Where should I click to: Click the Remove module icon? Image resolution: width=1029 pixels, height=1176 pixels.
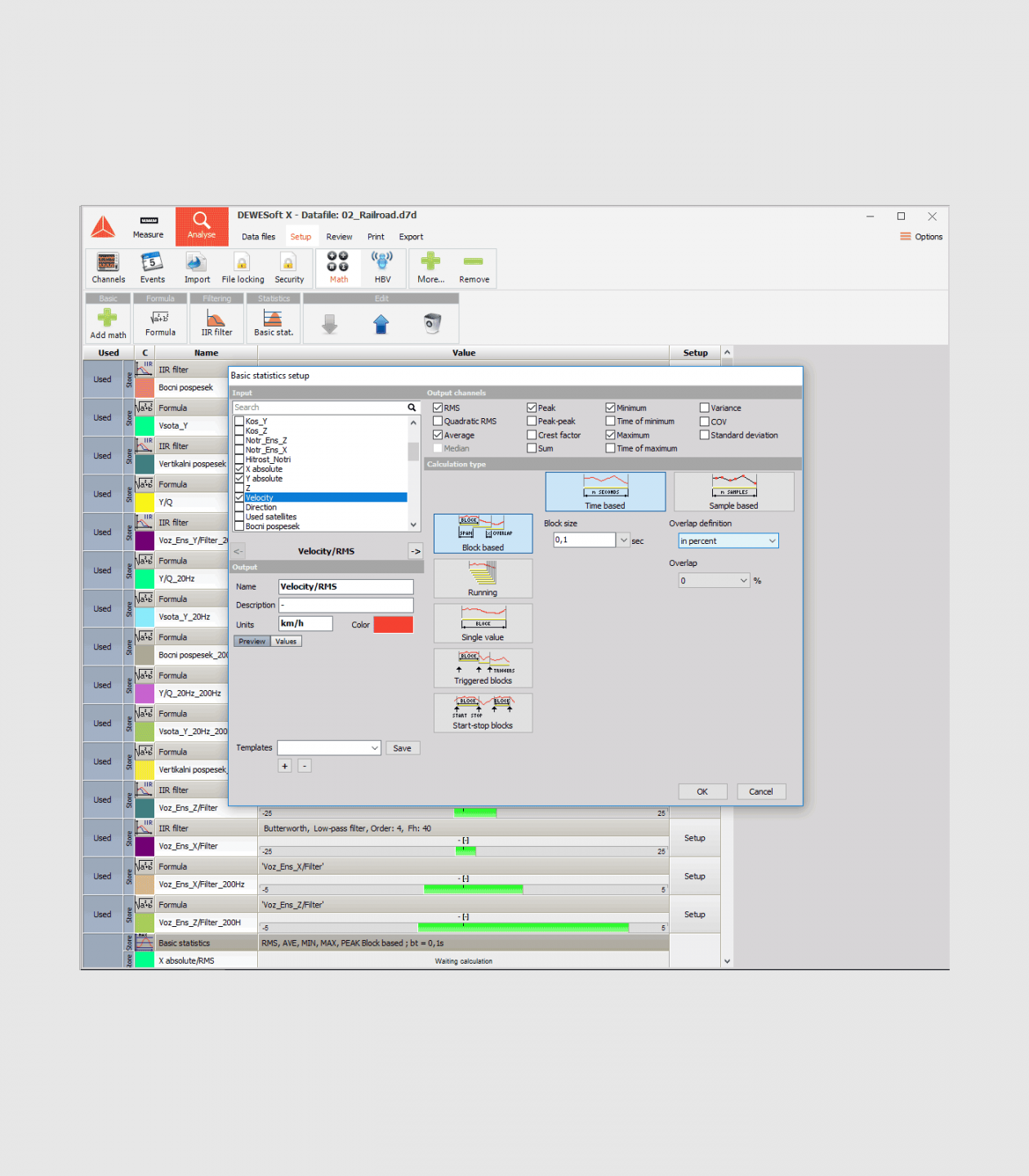click(x=474, y=269)
